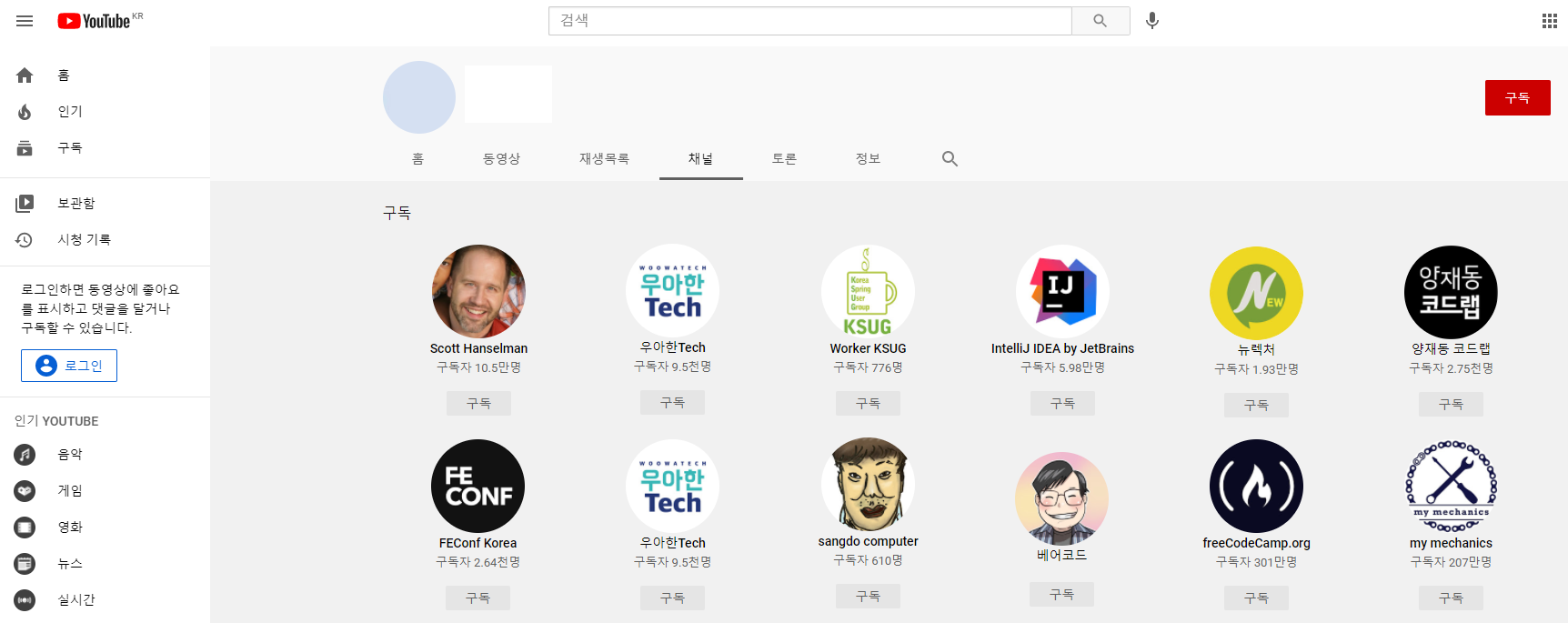
Task: Open 음악 music category
Action: [x=105, y=455]
